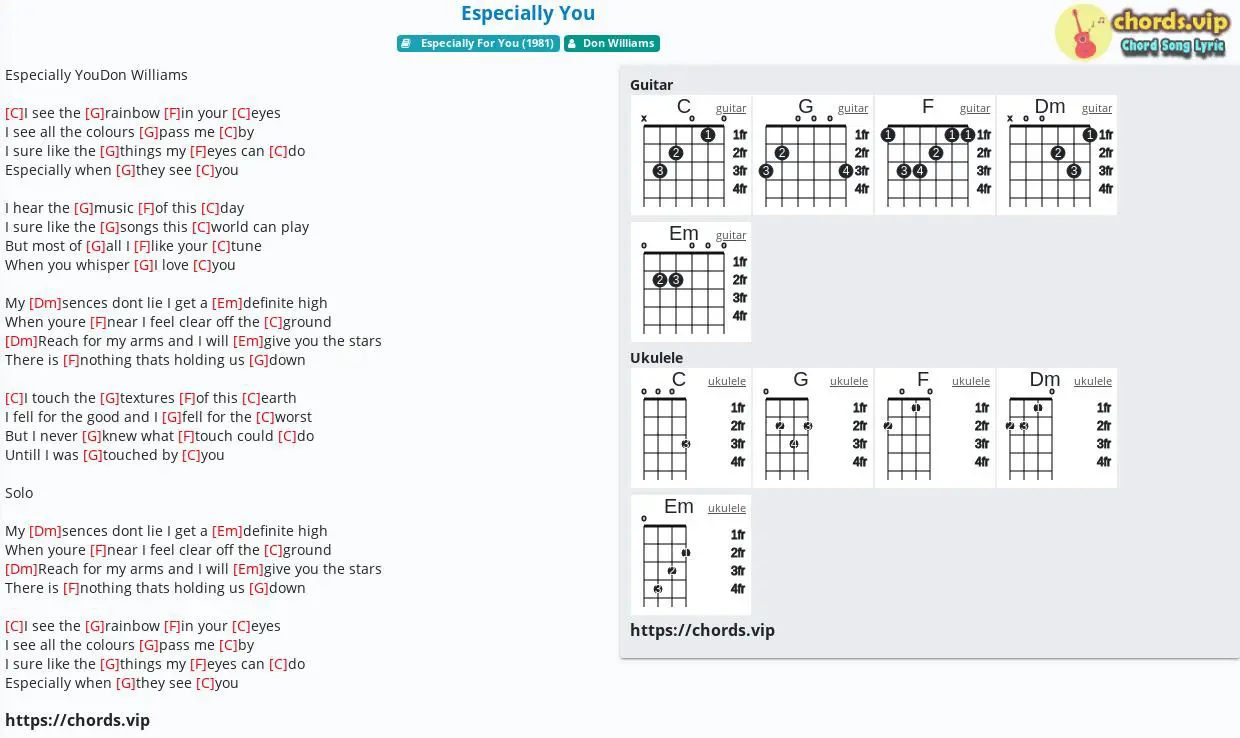This screenshot has width=1240, height=738.
Task: Click [F] chord before 'of this day'
Action: point(147,208)
